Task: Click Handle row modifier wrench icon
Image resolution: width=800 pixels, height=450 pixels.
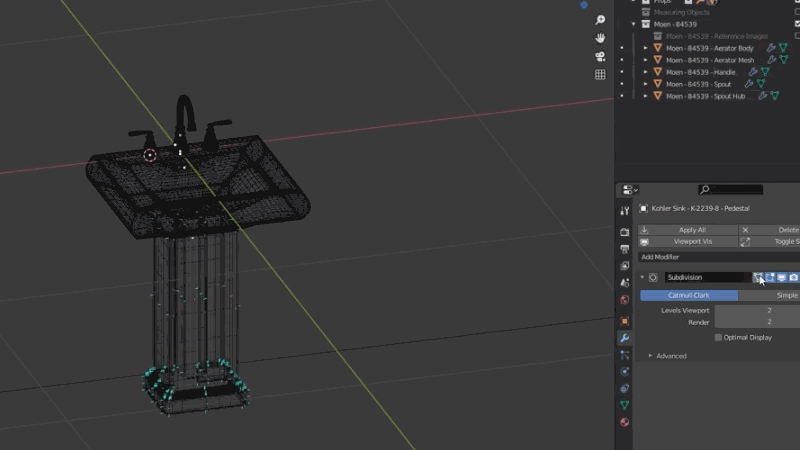Action: pos(753,72)
